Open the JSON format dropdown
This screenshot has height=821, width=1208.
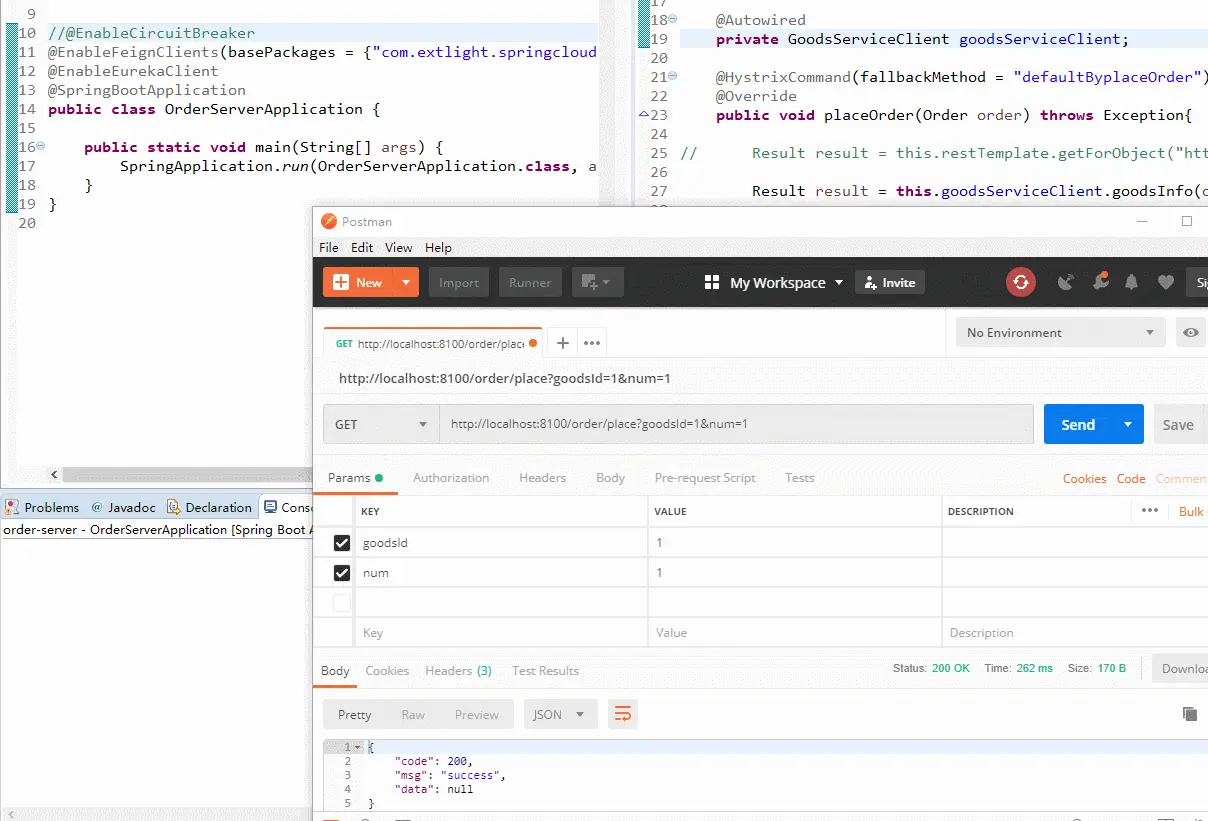click(x=560, y=714)
